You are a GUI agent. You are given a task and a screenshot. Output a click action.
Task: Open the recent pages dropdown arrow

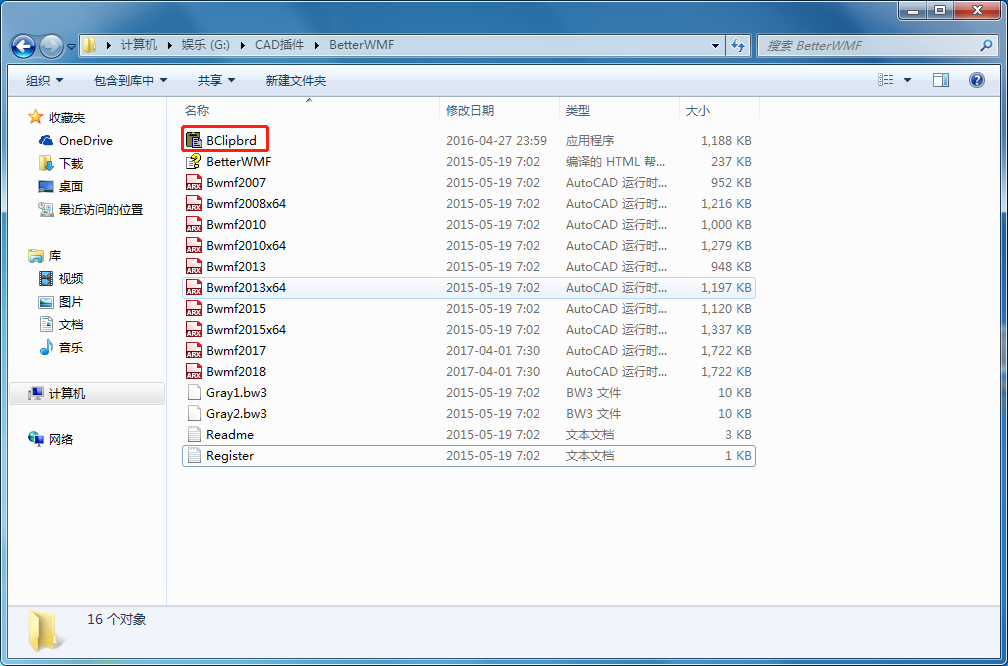tap(71, 46)
